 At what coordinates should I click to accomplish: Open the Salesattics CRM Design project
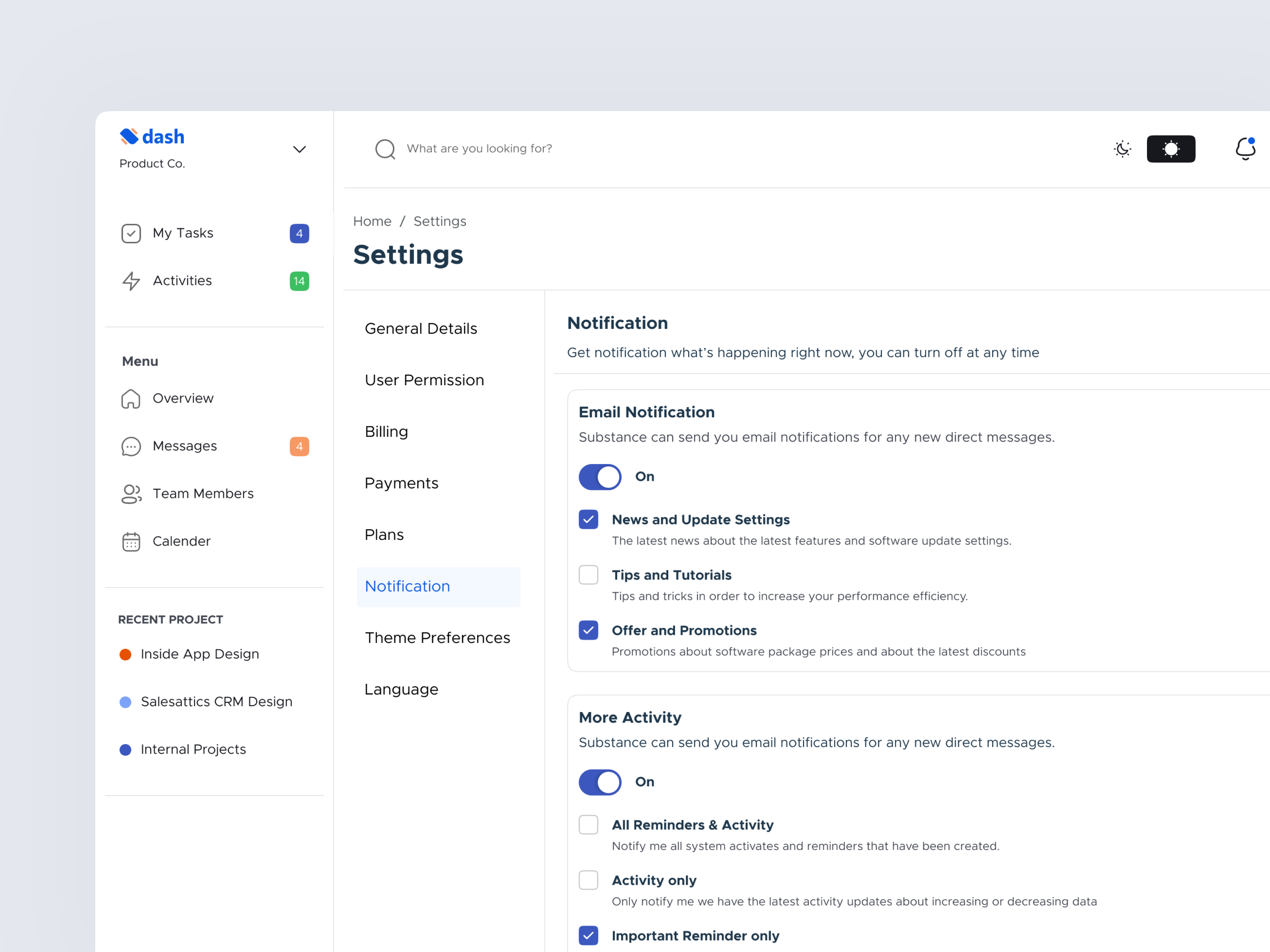pyautogui.click(x=216, y=701)
